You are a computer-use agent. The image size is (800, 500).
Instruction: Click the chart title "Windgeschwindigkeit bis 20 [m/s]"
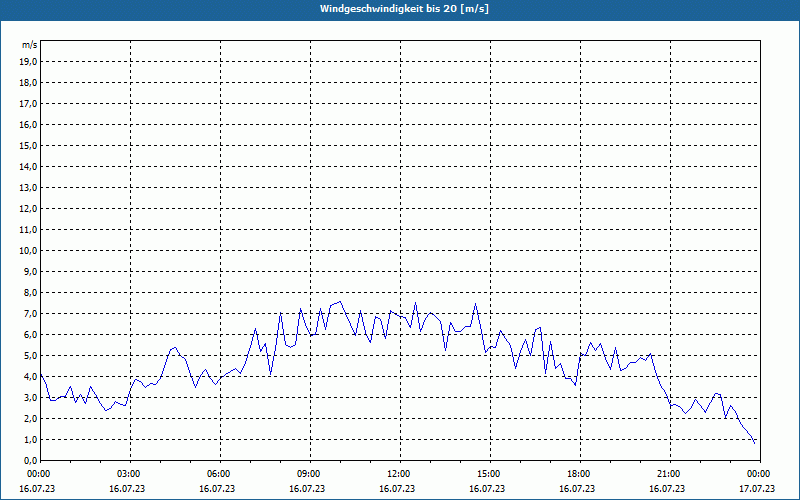(404, 9)
